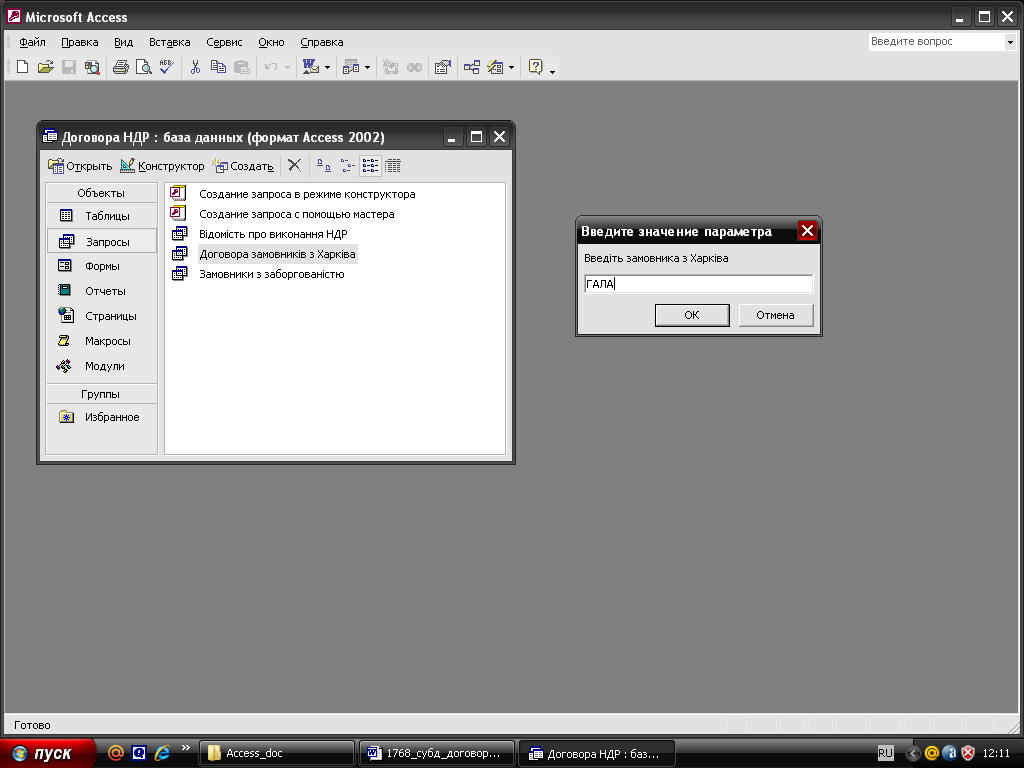Click the Cut scissors icon

coord(195,67)
